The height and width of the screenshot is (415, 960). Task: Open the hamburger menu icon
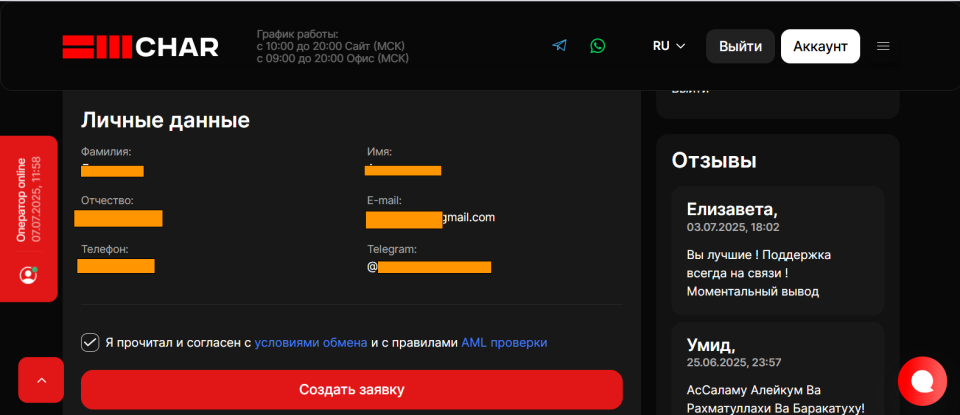click(x=883, y=46)
